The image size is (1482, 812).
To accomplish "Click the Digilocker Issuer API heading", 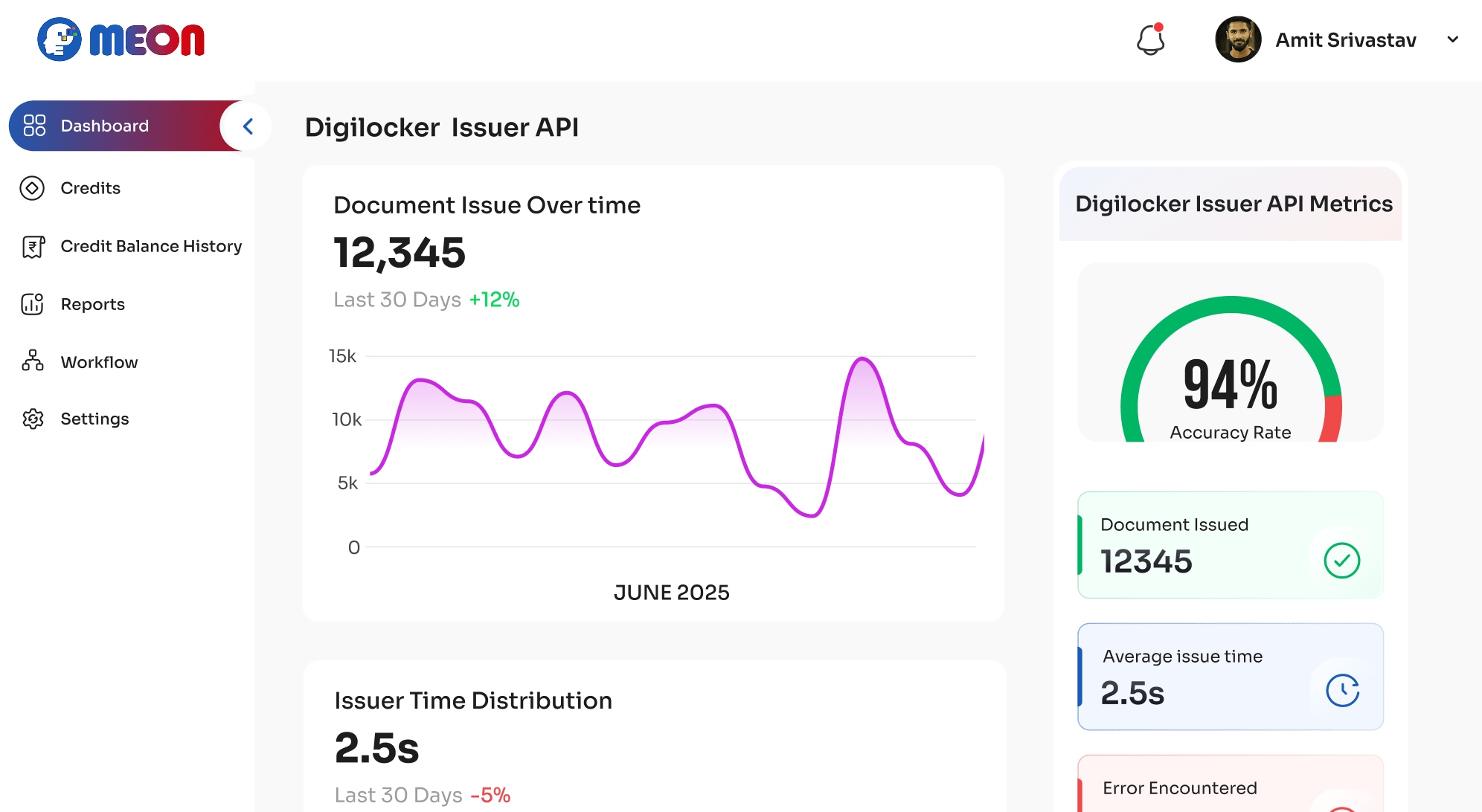I will coord(441,127).
